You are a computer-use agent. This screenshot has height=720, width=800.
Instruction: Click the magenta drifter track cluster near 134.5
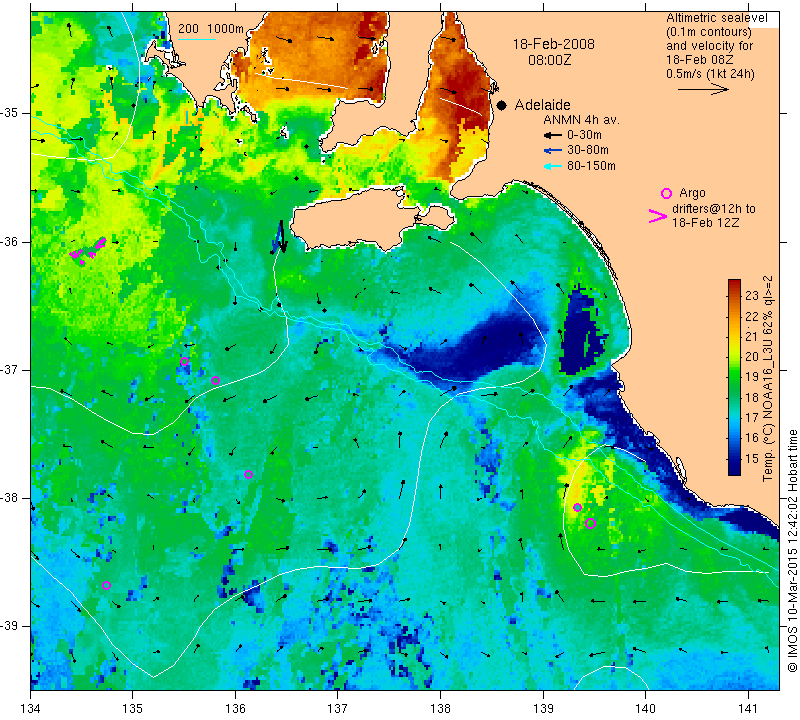click(x=88, y=251)
